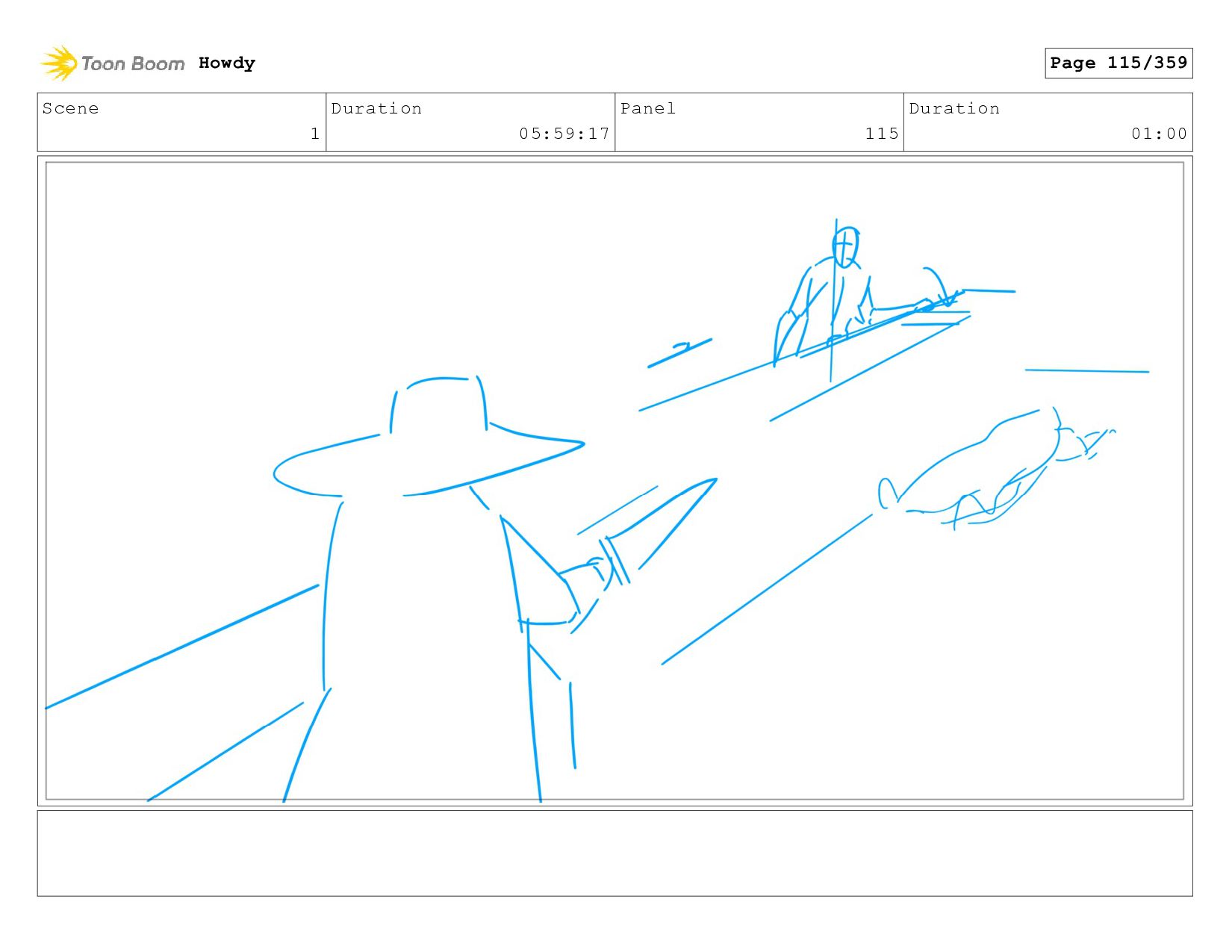Click the 'Panel' header label
Screen dimensions: 1232x952
click(x=648, y=108)
